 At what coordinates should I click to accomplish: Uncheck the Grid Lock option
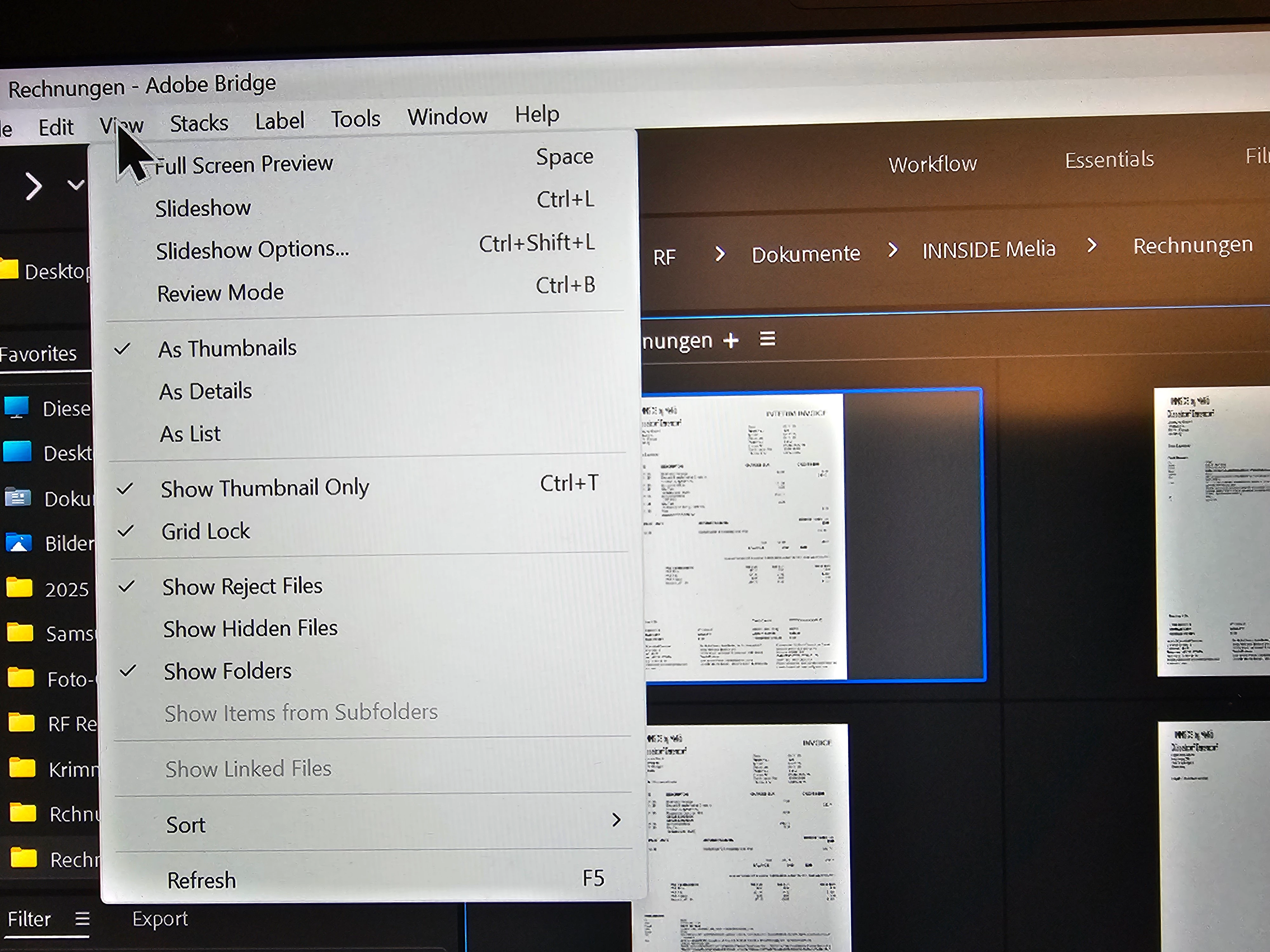pos(205,532)
